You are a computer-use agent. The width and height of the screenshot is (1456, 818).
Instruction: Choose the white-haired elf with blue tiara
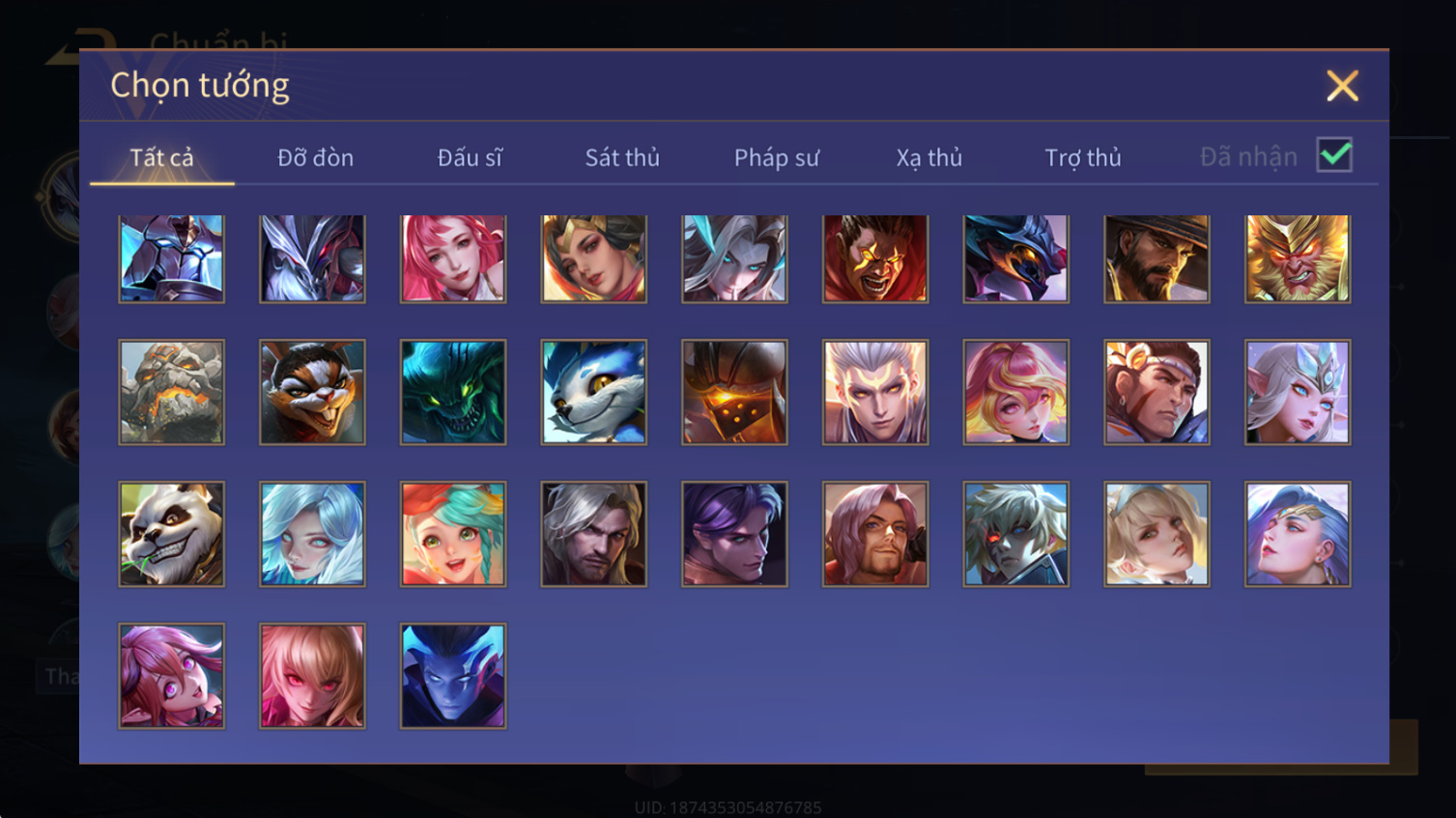pyautogui.click(x=1298, y=392)
